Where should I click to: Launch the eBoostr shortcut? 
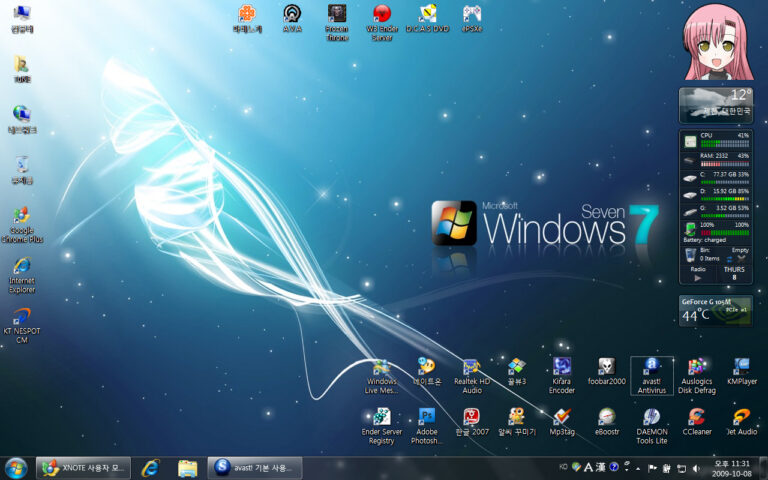(606, 422)
